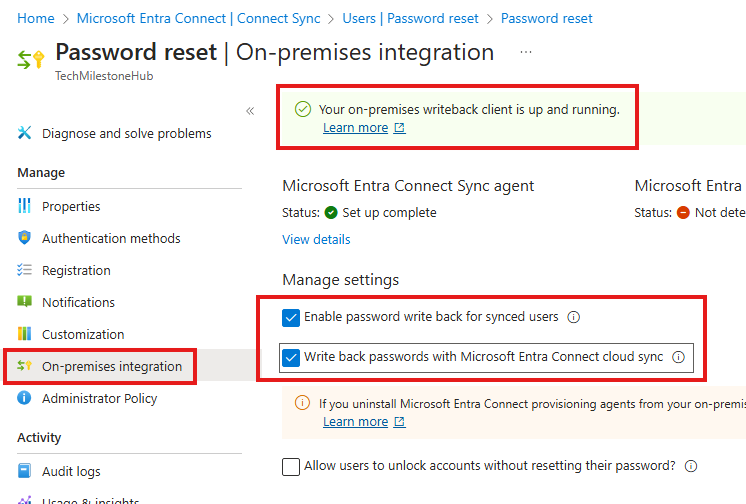Go to Audit logs in Activity section
Viewport: 746px width, 504px height.
pyautogui.click(x=71, y=471)
